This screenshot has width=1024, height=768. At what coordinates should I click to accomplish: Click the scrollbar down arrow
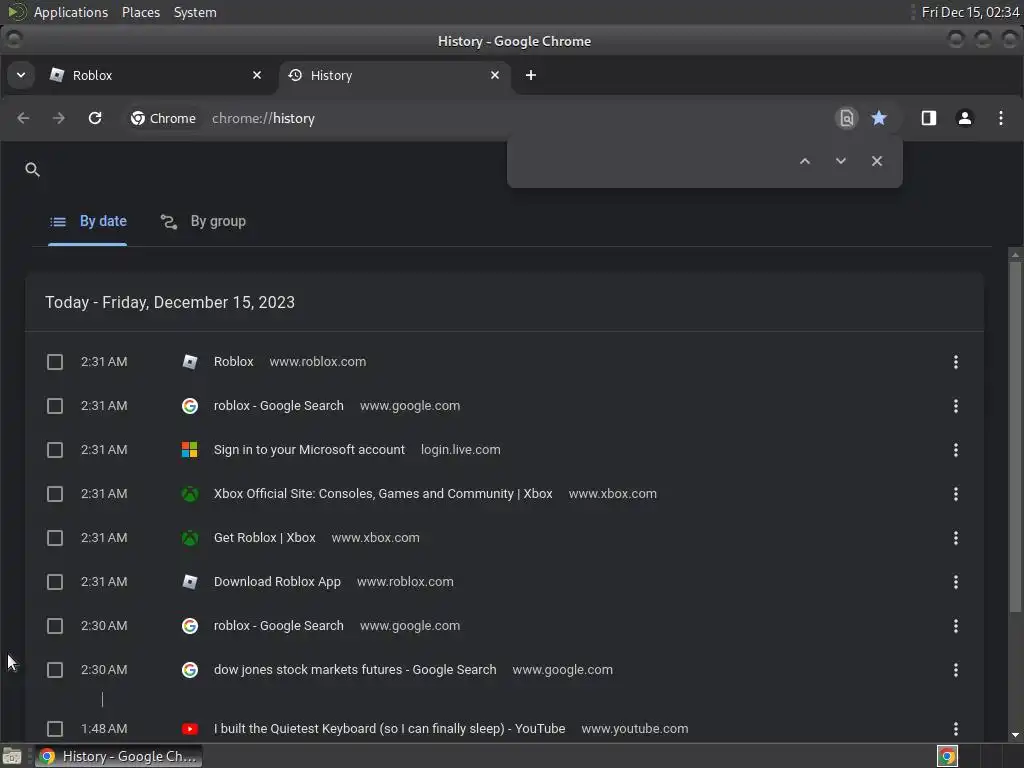[x=1014, y=735]
